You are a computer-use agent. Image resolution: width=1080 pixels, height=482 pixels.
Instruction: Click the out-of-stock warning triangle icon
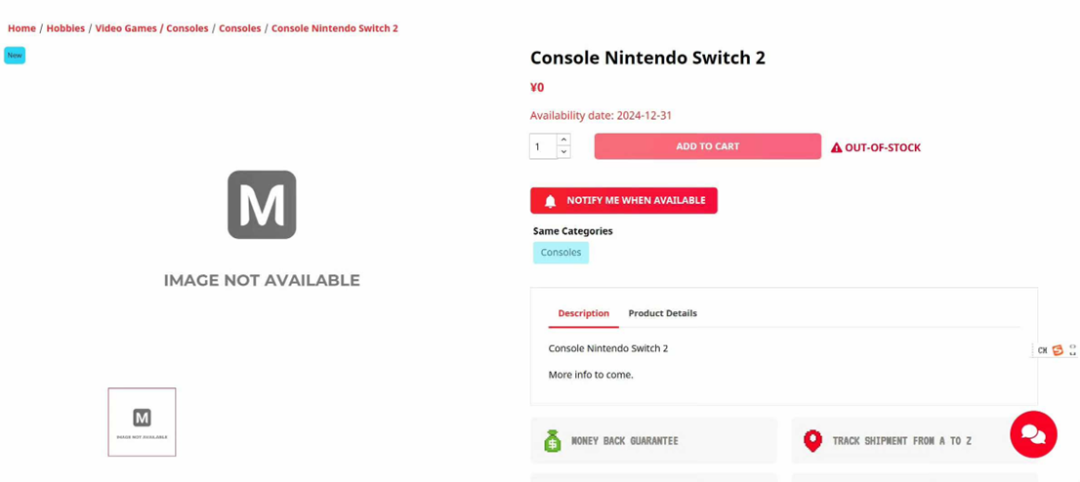(x=837, y=148)
